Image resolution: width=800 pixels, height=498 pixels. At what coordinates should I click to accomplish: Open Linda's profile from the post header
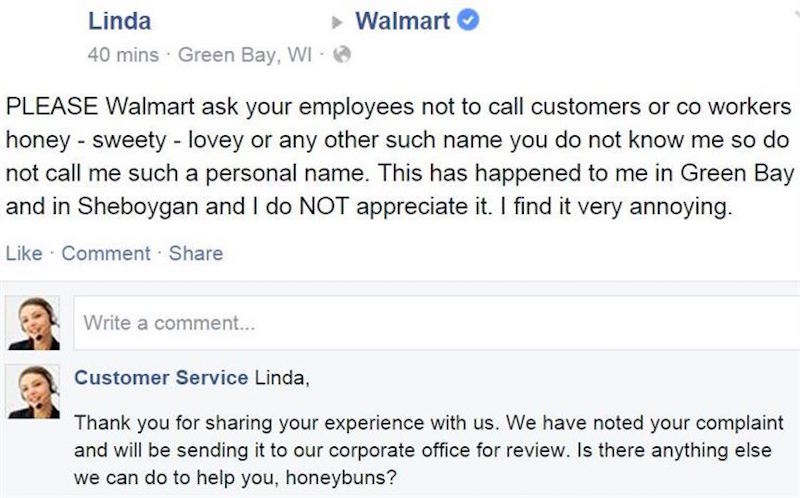119,21
